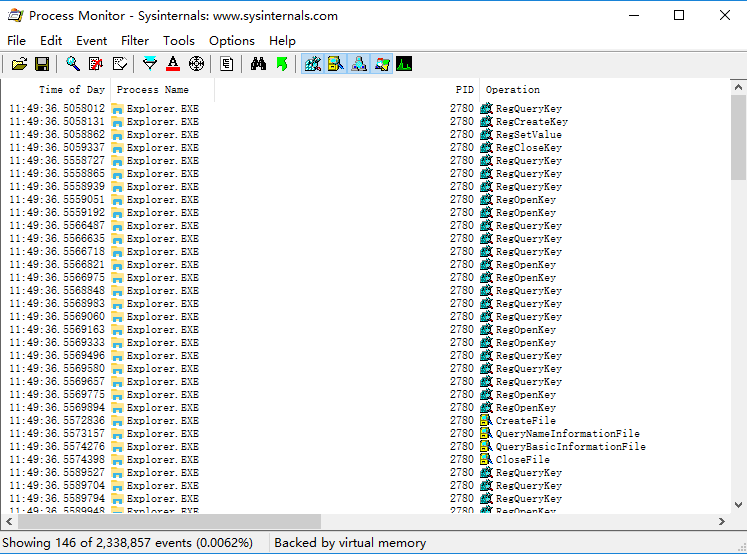
Task: Select the RegSetValue operation row
Action: click(x=365, y=134)
